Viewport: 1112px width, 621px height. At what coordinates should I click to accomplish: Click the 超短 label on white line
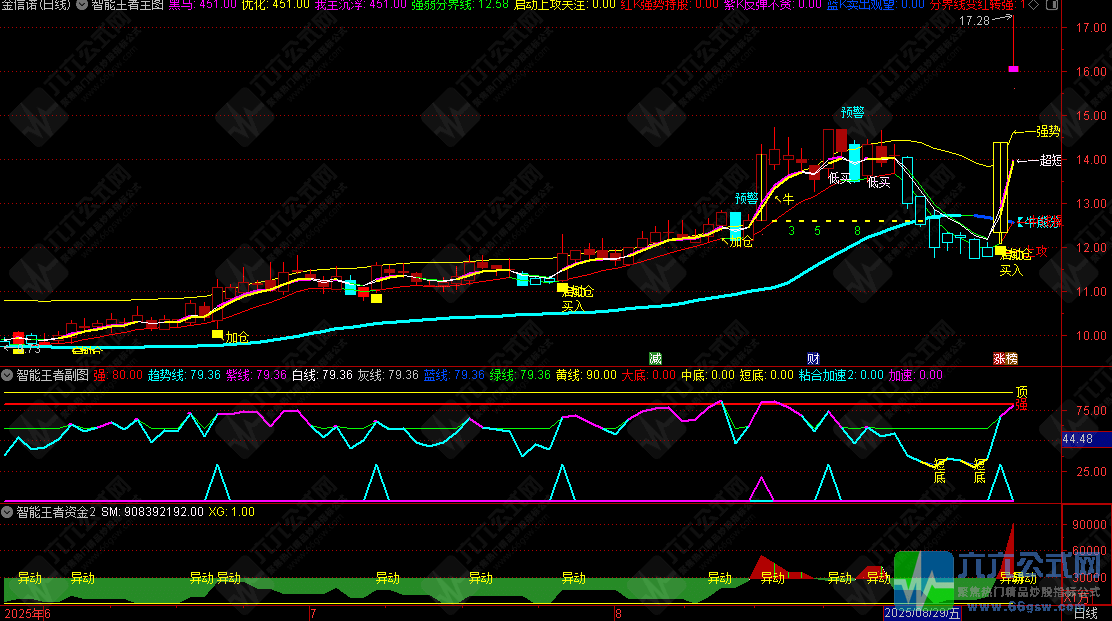click(1050, 161)
